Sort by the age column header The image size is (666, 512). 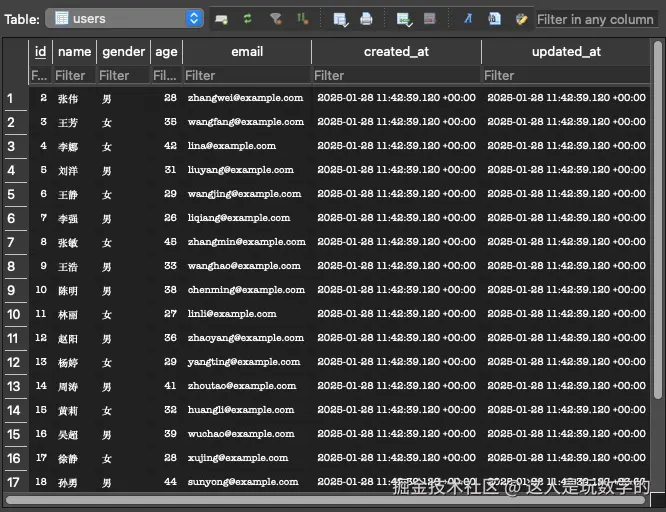[x=166, y=52]
